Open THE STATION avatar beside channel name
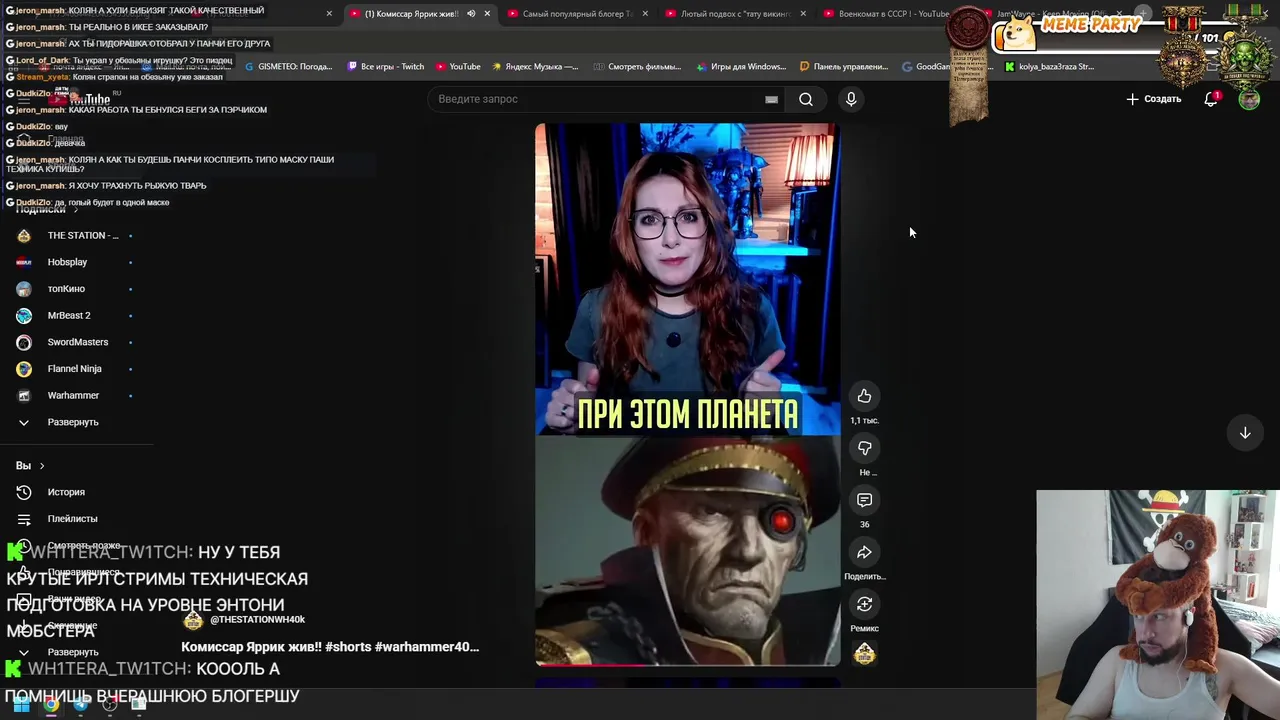This screenshot has width=1280, height=720. 193,620
